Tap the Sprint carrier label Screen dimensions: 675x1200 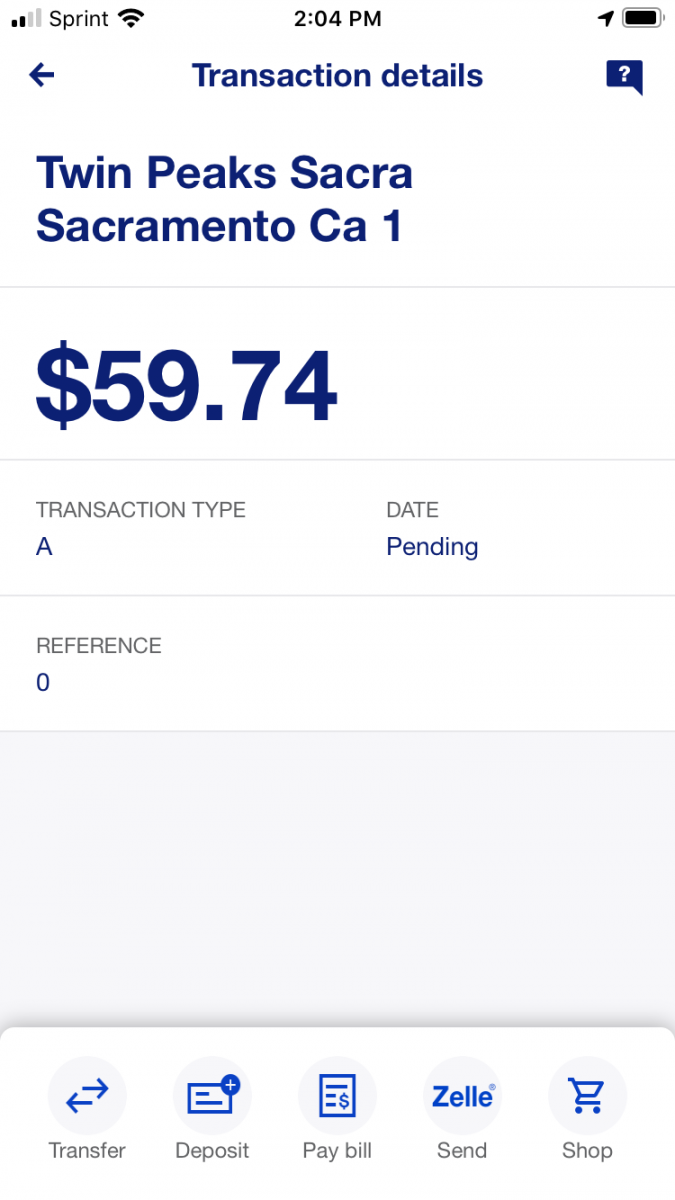click(78, 18)
